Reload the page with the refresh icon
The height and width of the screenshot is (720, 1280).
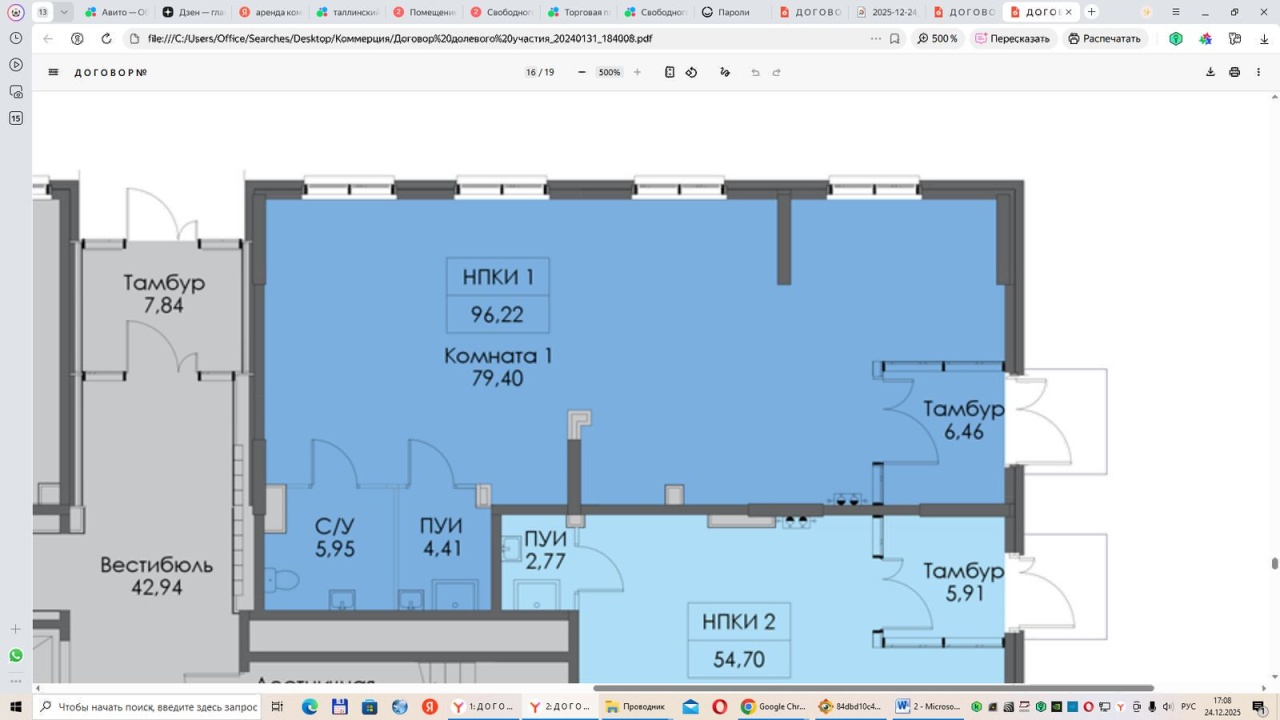pyautogui.click(x=106, y=38)
